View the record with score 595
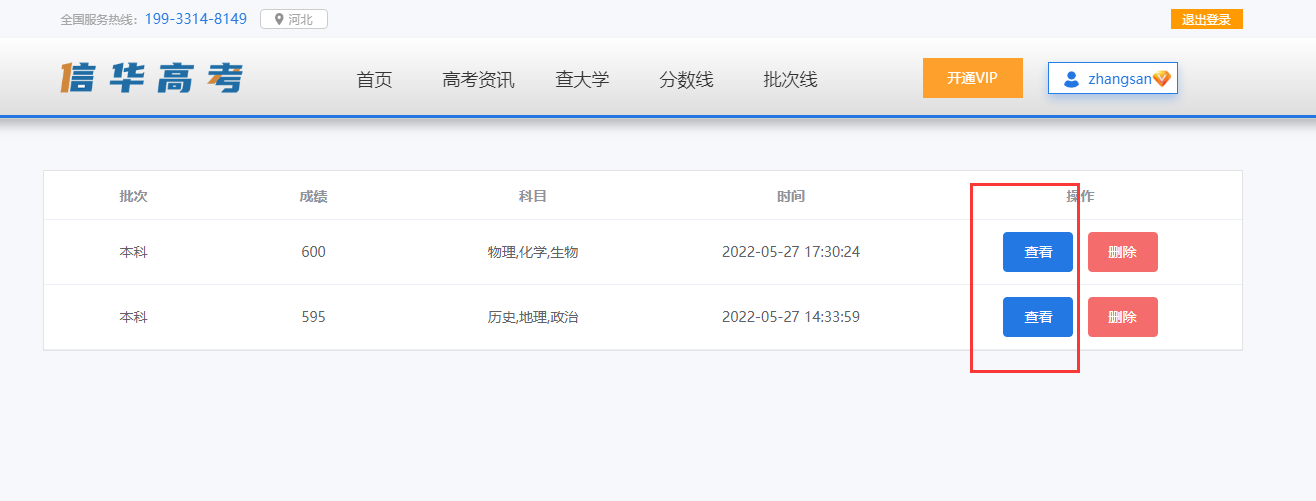The width and height of the screenshot is (1316, 501). pos(1037,317)
